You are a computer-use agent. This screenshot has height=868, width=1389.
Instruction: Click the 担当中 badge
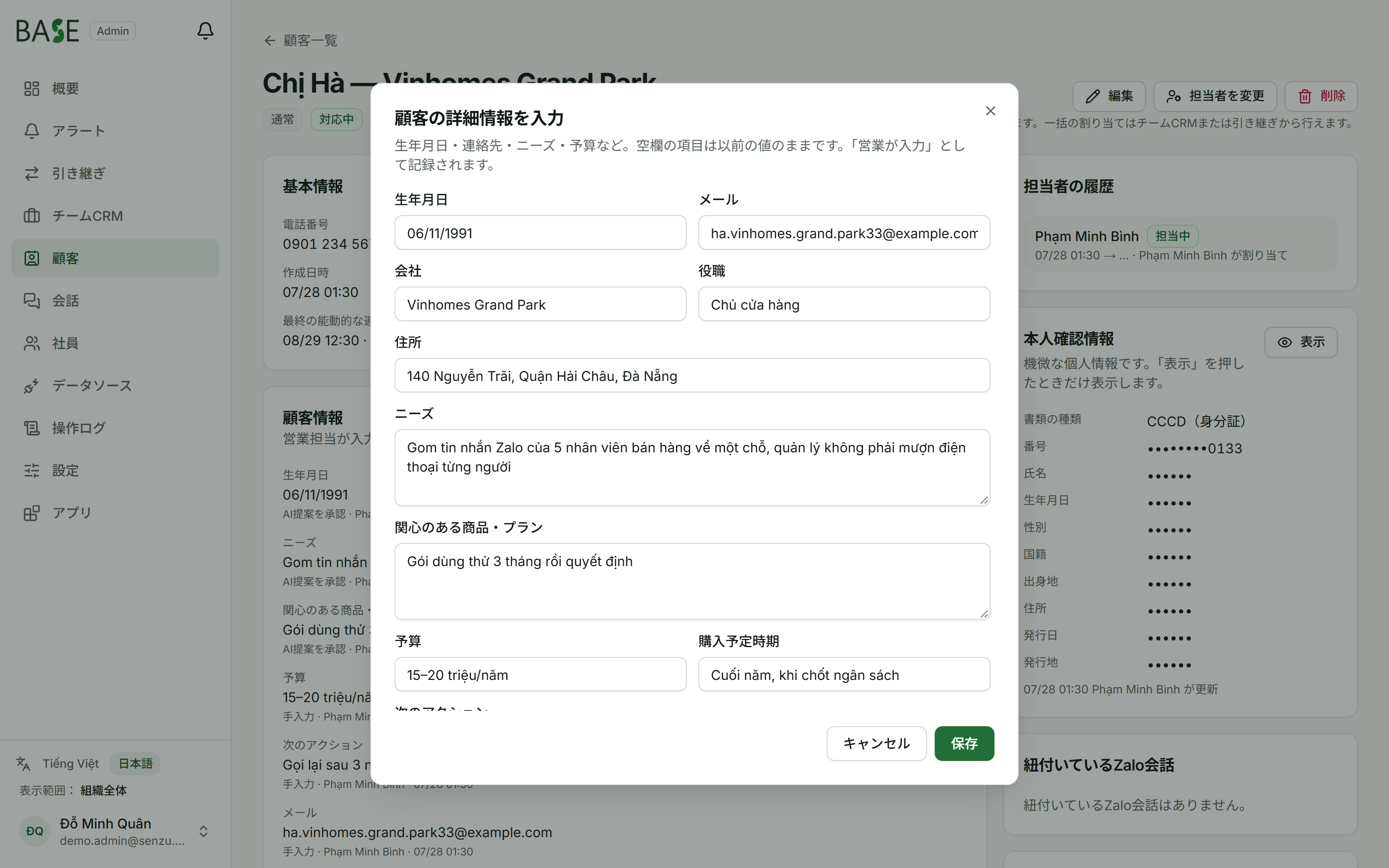tap(1172, 236)
